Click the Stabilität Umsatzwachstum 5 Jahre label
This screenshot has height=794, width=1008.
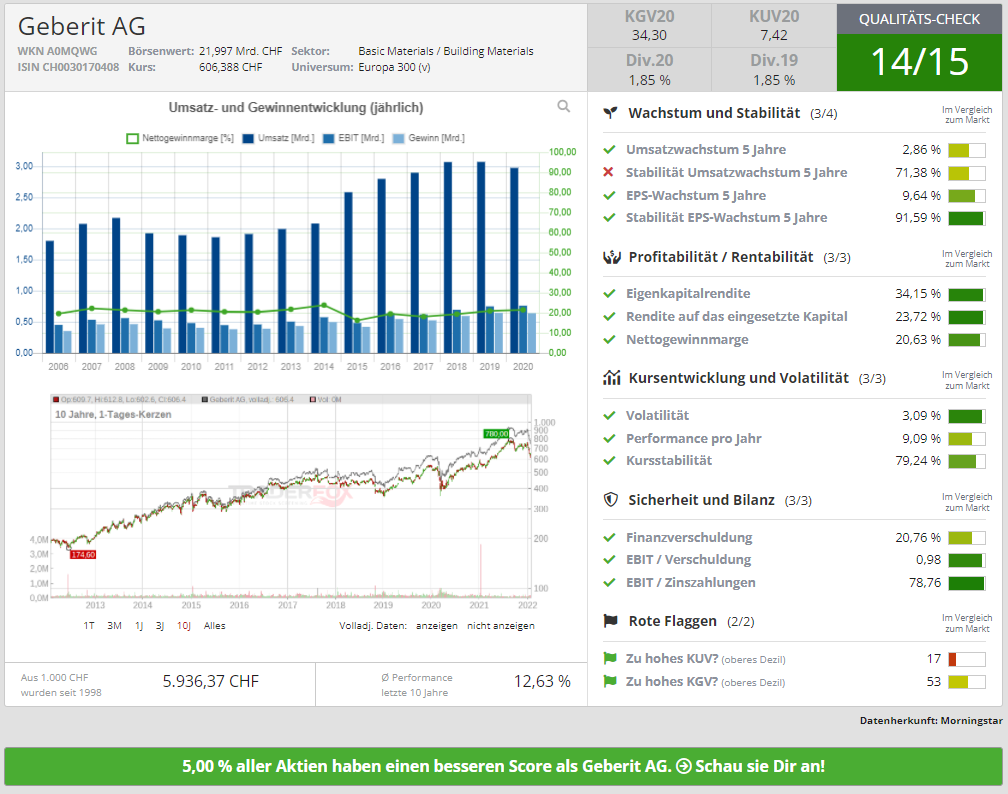pyautogui.click(x=737, y=172)
